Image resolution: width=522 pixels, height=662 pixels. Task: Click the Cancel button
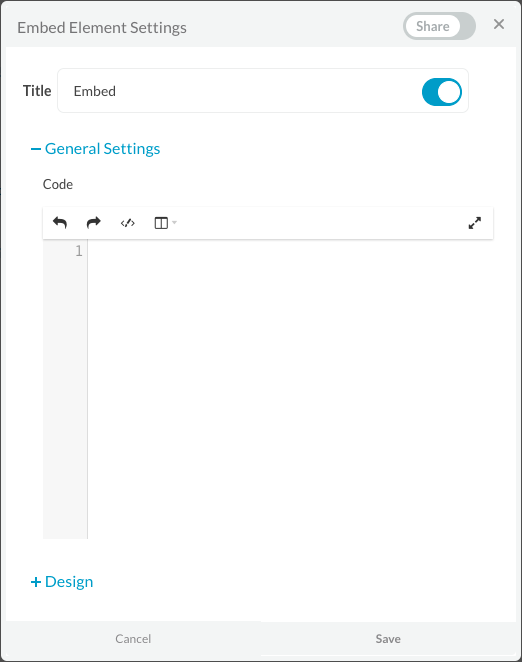click(133, 638)
